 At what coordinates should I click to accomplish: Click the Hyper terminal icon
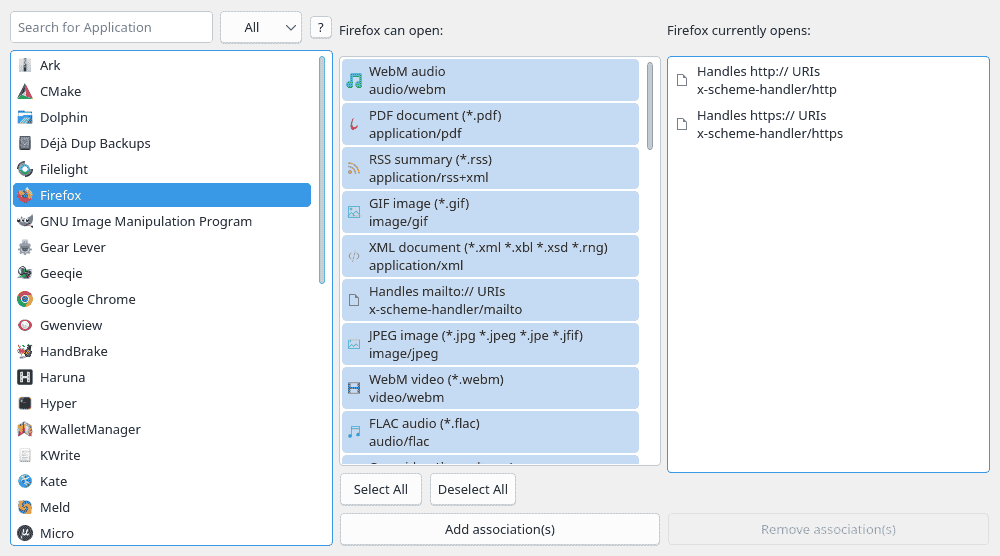tap(25, 404)
